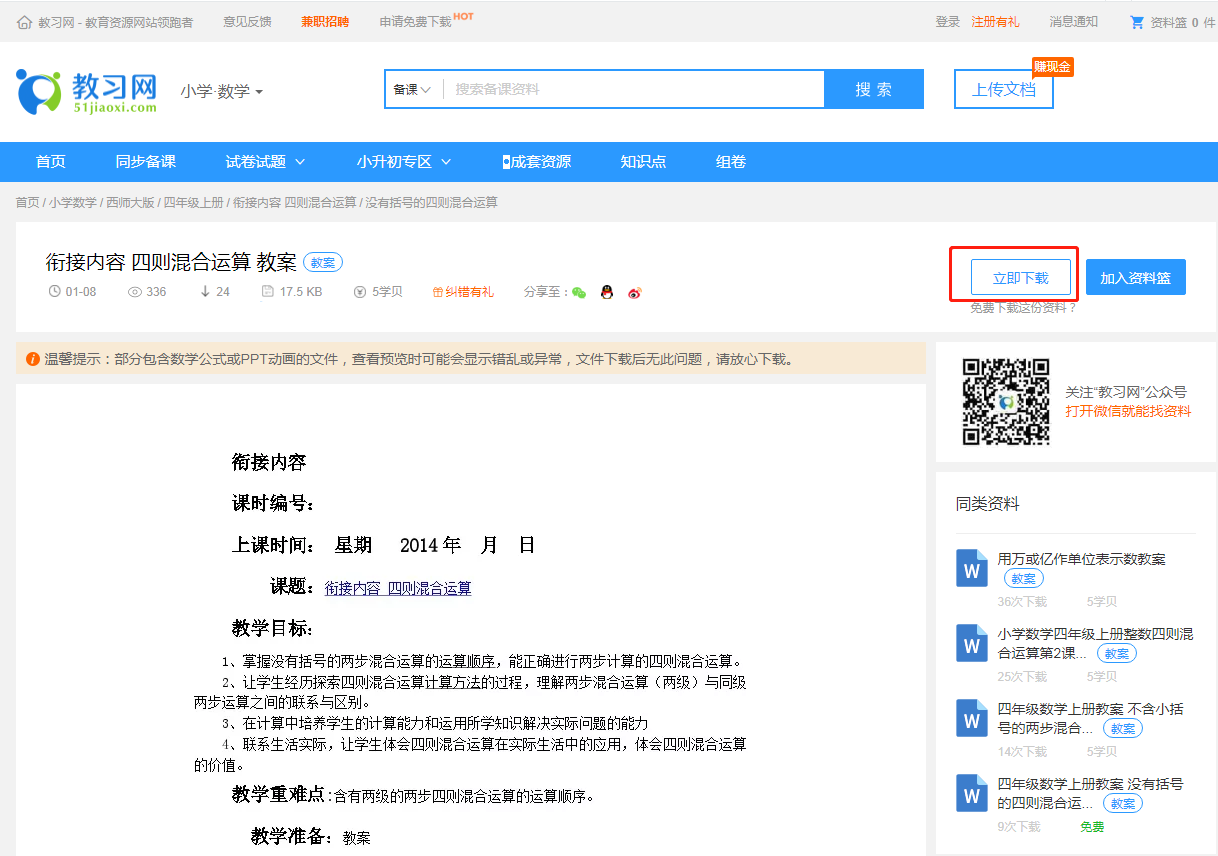Click the 加入资料篮 button
This screenshot has width=1218, height=856.
coord(1136,277)
